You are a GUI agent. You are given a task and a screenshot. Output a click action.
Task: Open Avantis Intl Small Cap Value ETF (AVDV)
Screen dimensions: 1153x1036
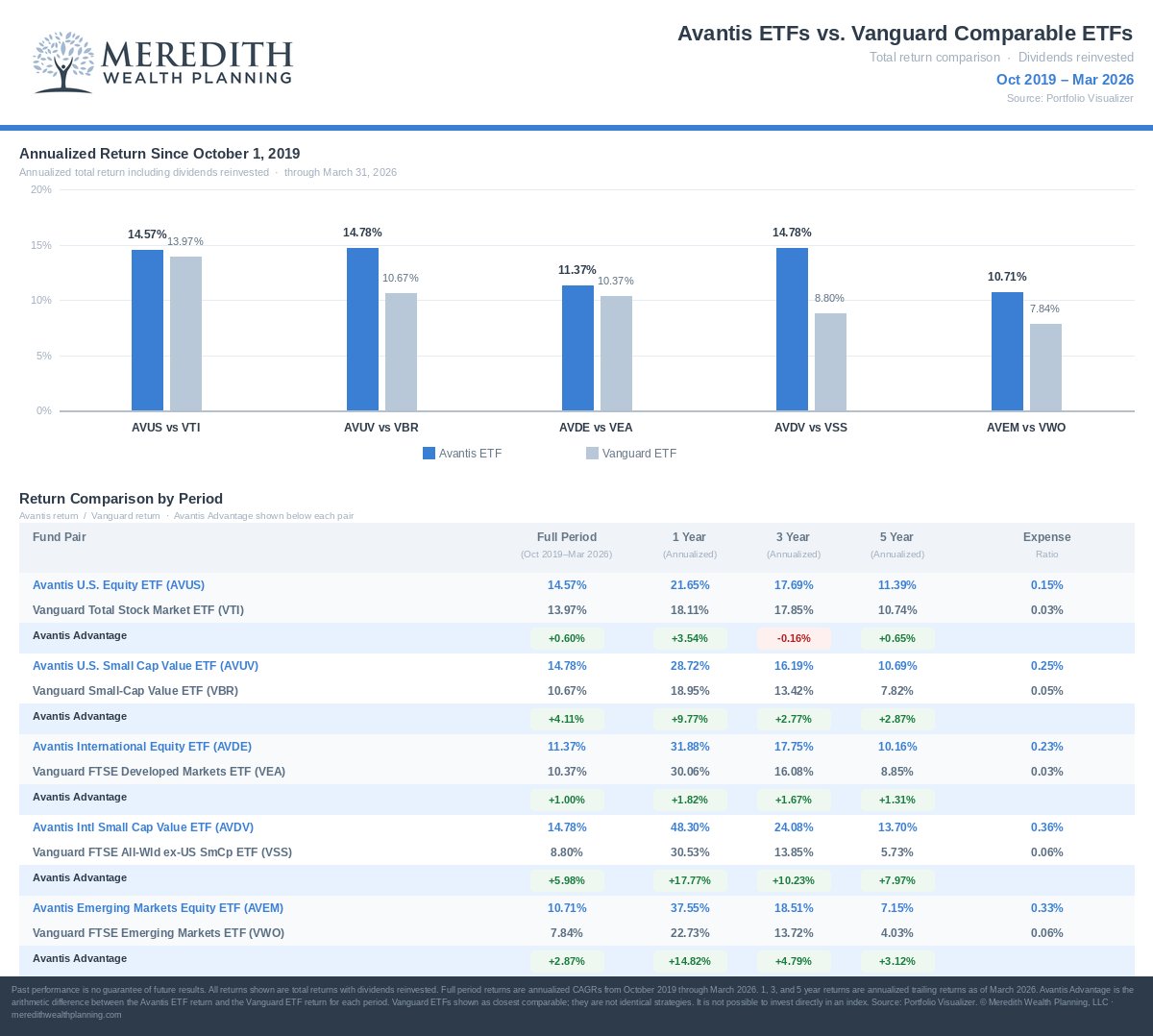(x=143, y=827)
